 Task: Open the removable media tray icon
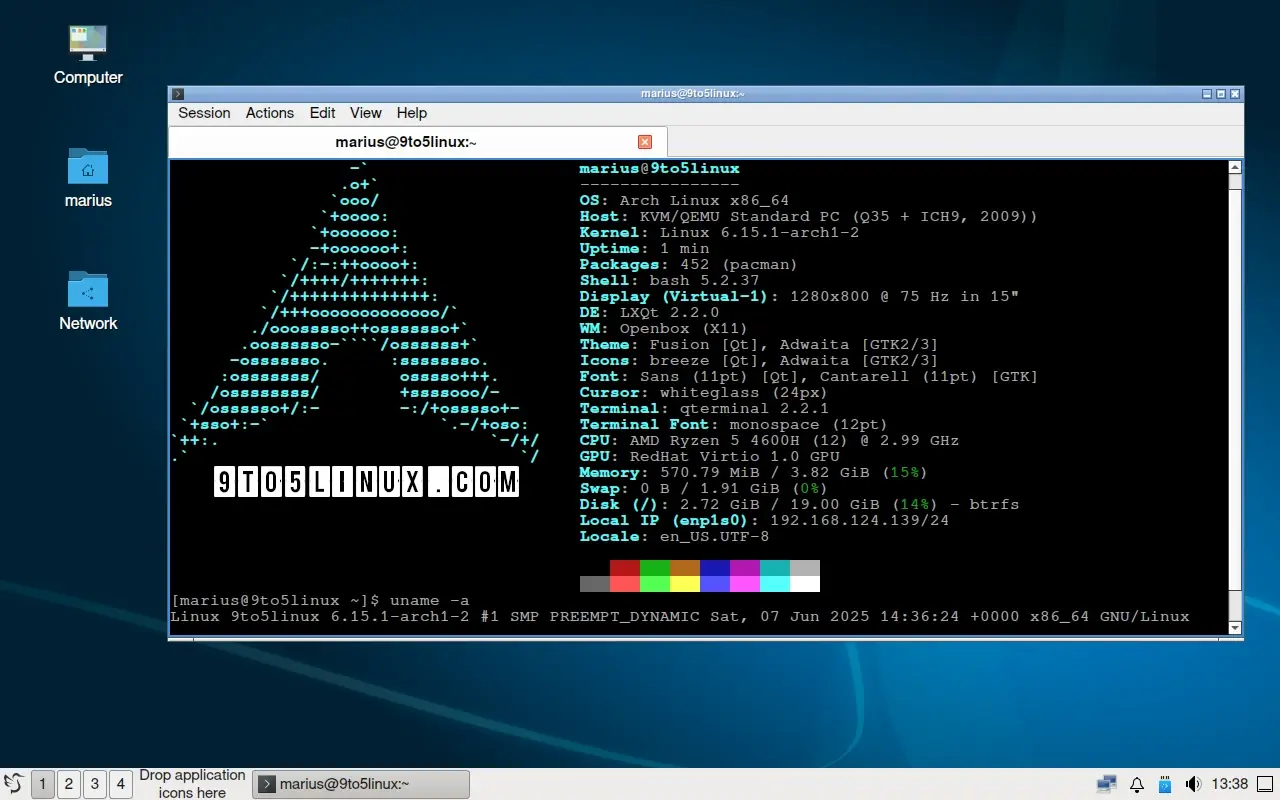coord(1164,784)
